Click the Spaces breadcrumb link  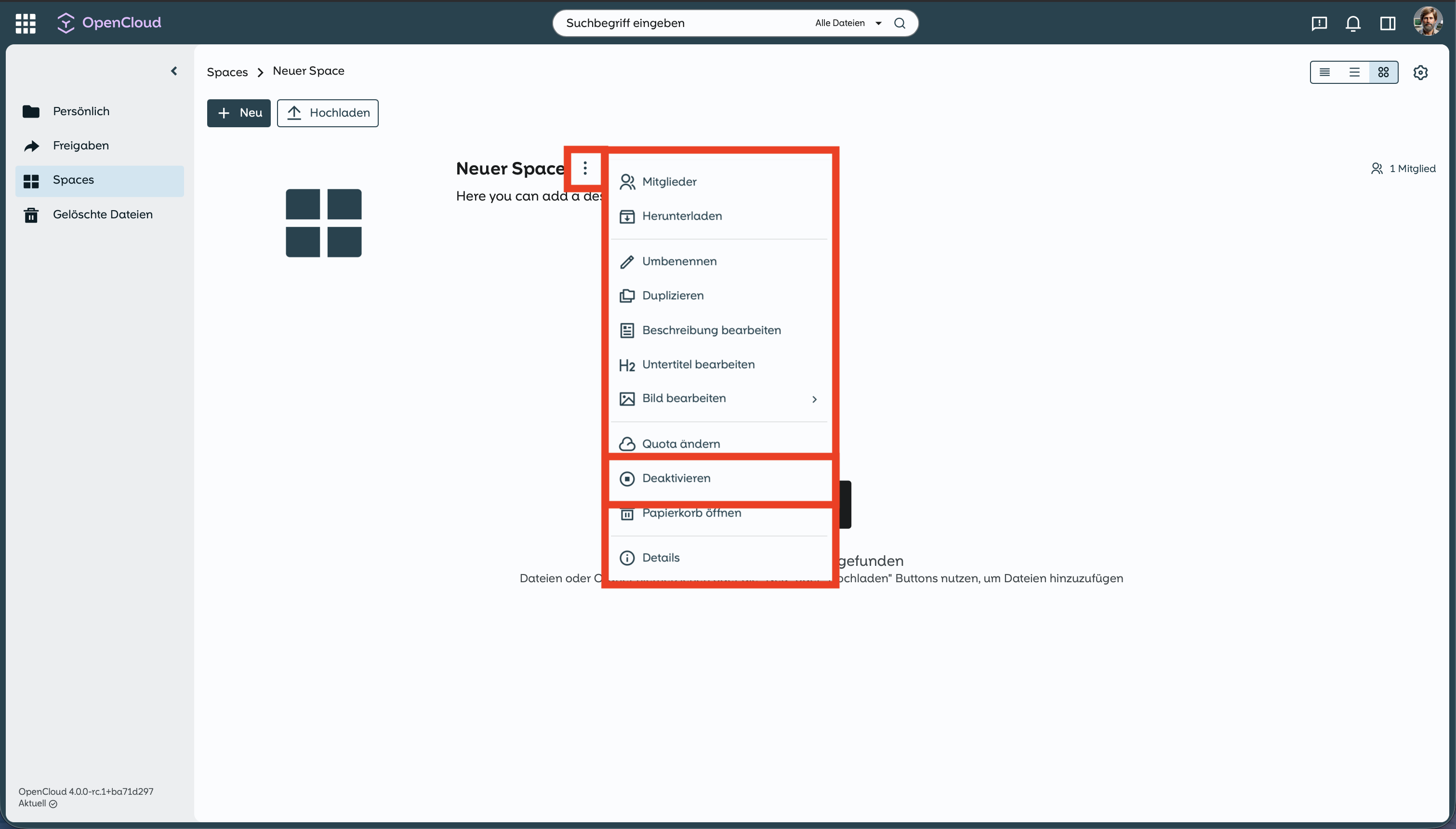[x=227, y=72]
